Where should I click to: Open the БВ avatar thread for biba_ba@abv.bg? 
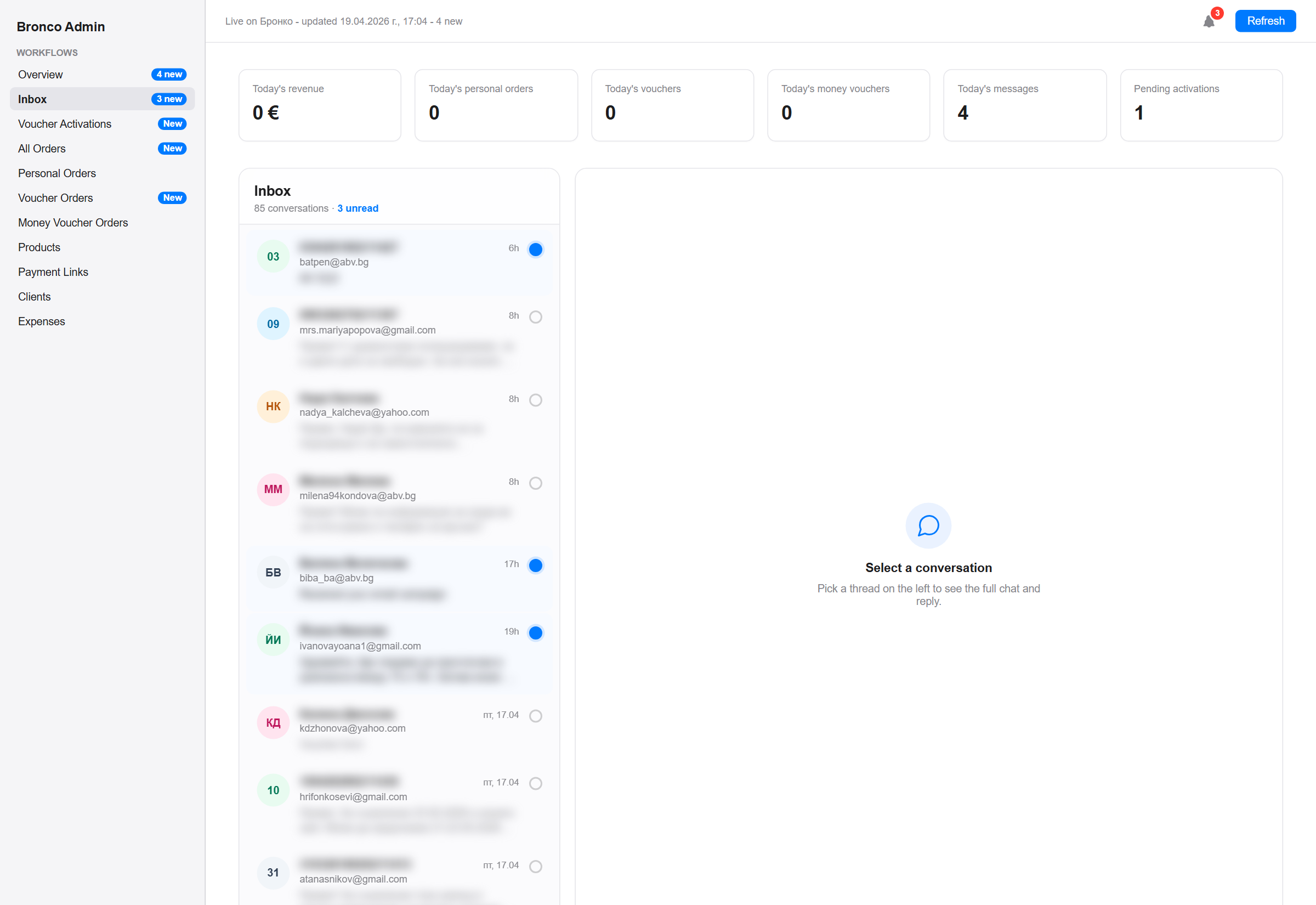(273, 572)
